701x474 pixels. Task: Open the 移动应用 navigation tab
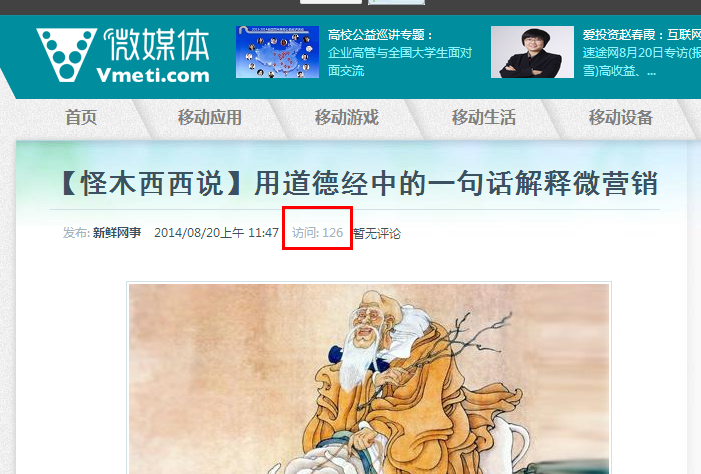tap(210, 118)
